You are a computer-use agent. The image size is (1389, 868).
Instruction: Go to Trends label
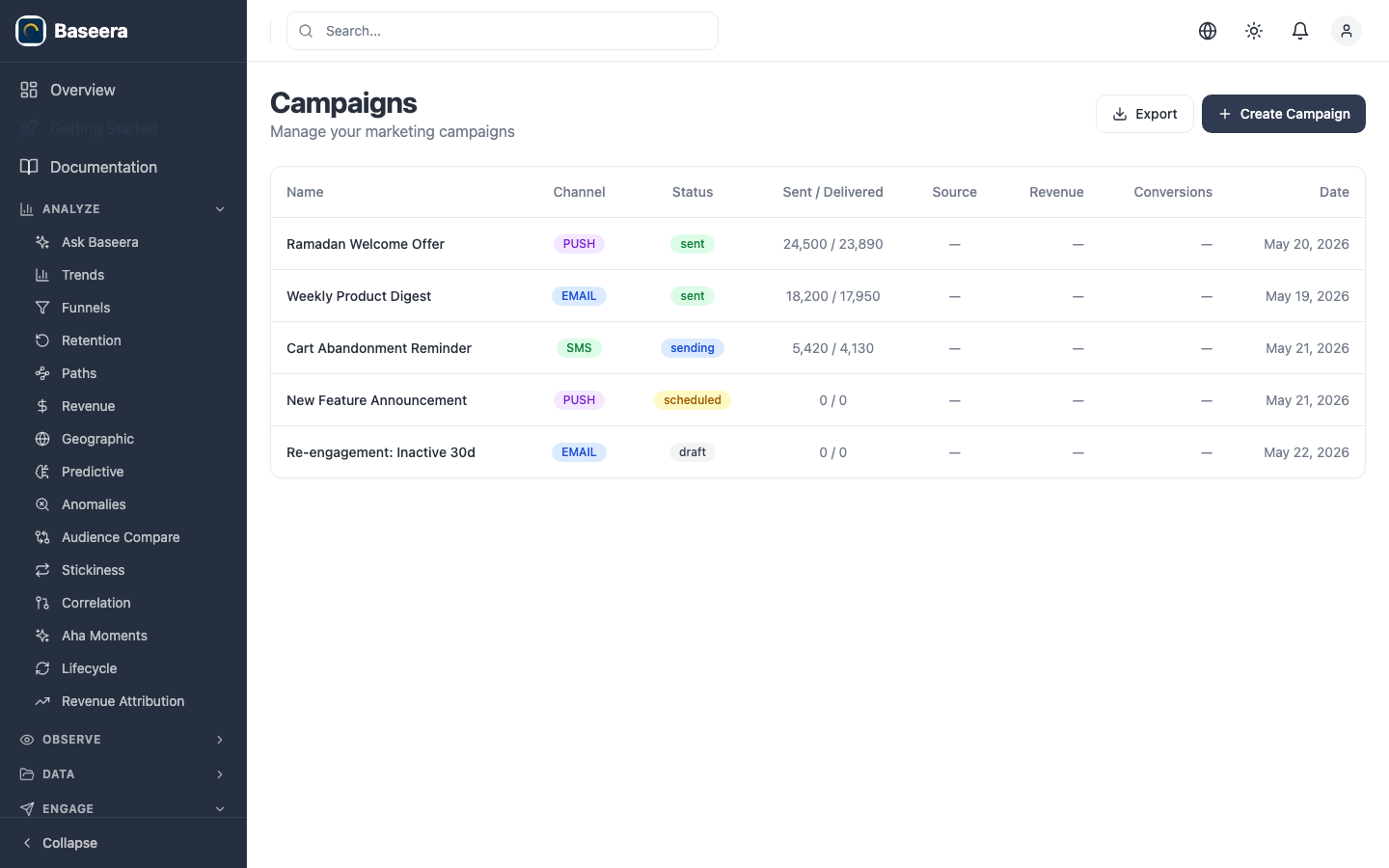(x=83, y=275)
